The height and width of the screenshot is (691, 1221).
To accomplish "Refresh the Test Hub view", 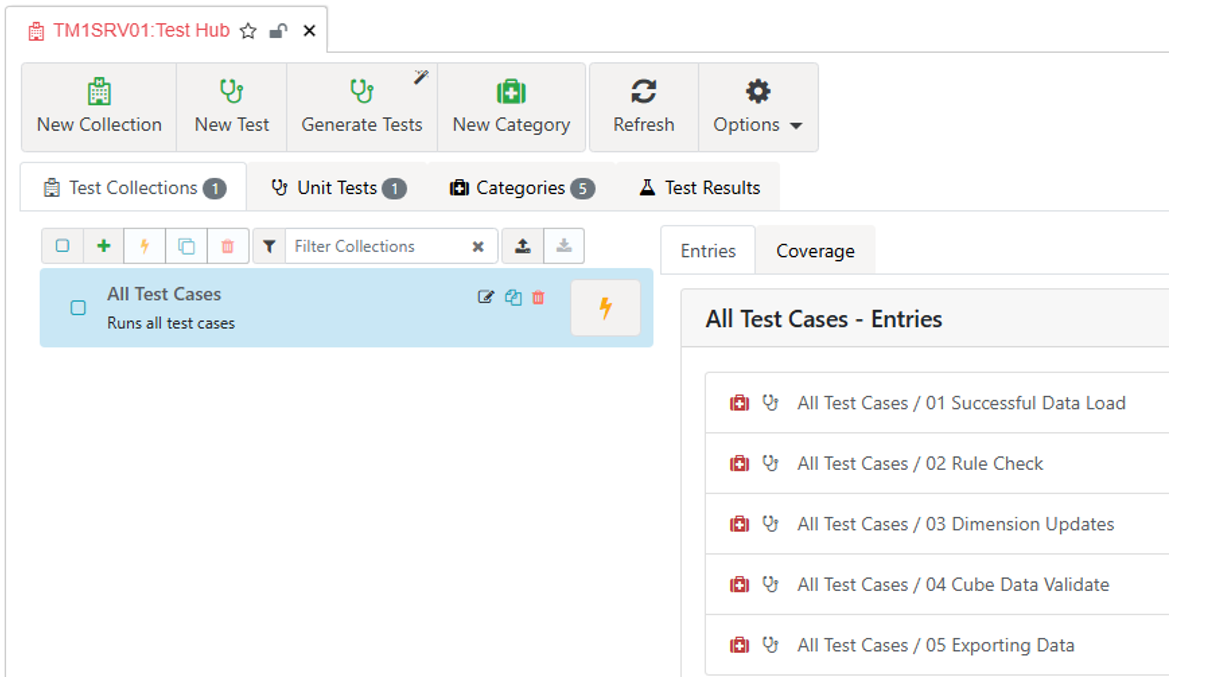I will [643, 107].
